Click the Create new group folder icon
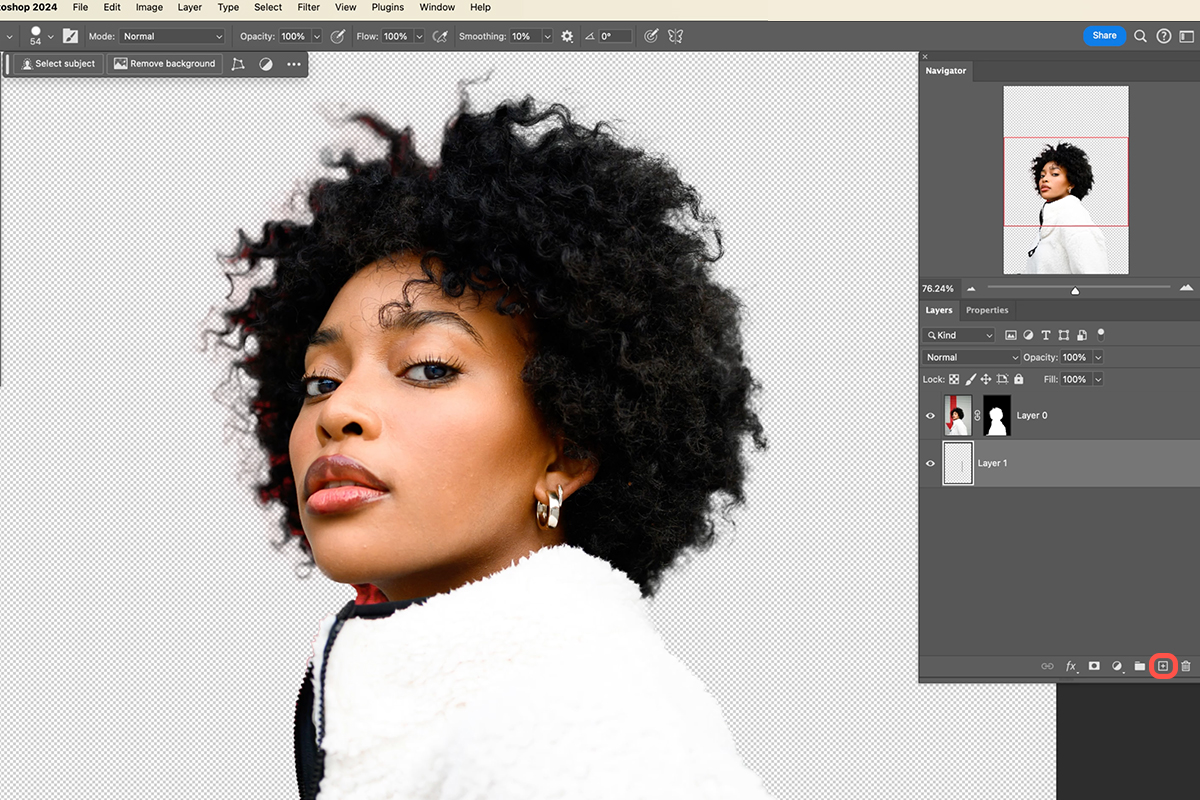 pos(1140,666)
